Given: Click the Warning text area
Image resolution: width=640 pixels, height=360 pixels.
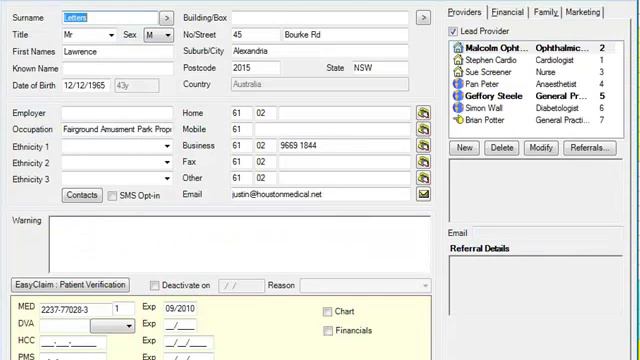Looking at the screenshot, I should click(x=240, y=244).
